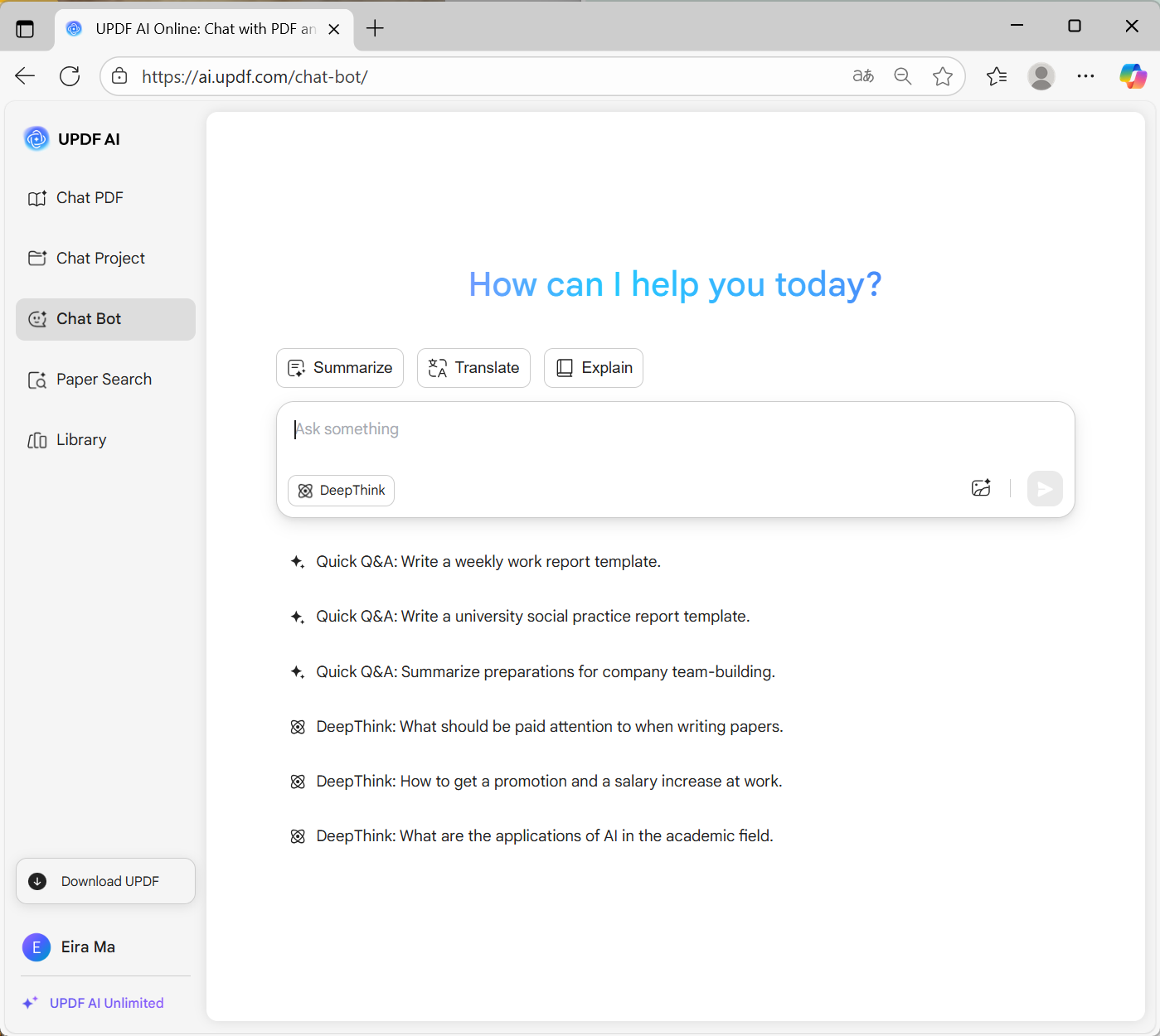Toggle DeepThink mode on
Image resolution: width=1160 pixels, height=1036 pixels.
point(341,491)
